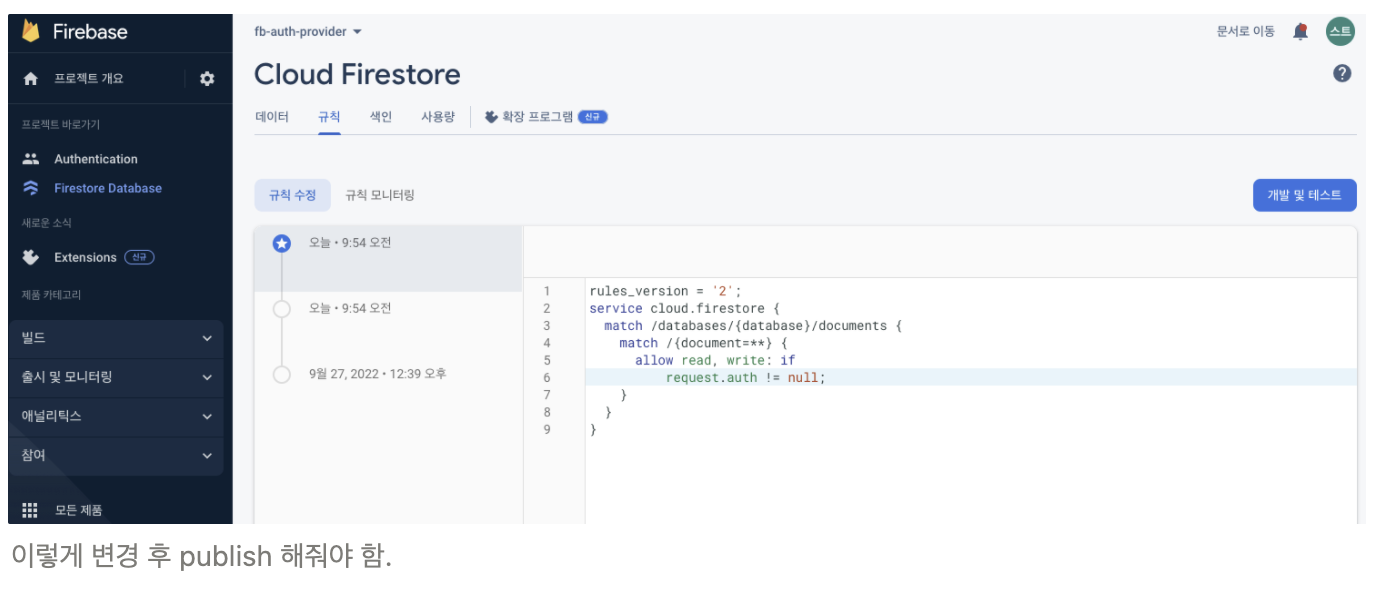Select Firestore Database in the sidebar
This screenshot has height=592, width=1388.
click(x=104, y=188)
